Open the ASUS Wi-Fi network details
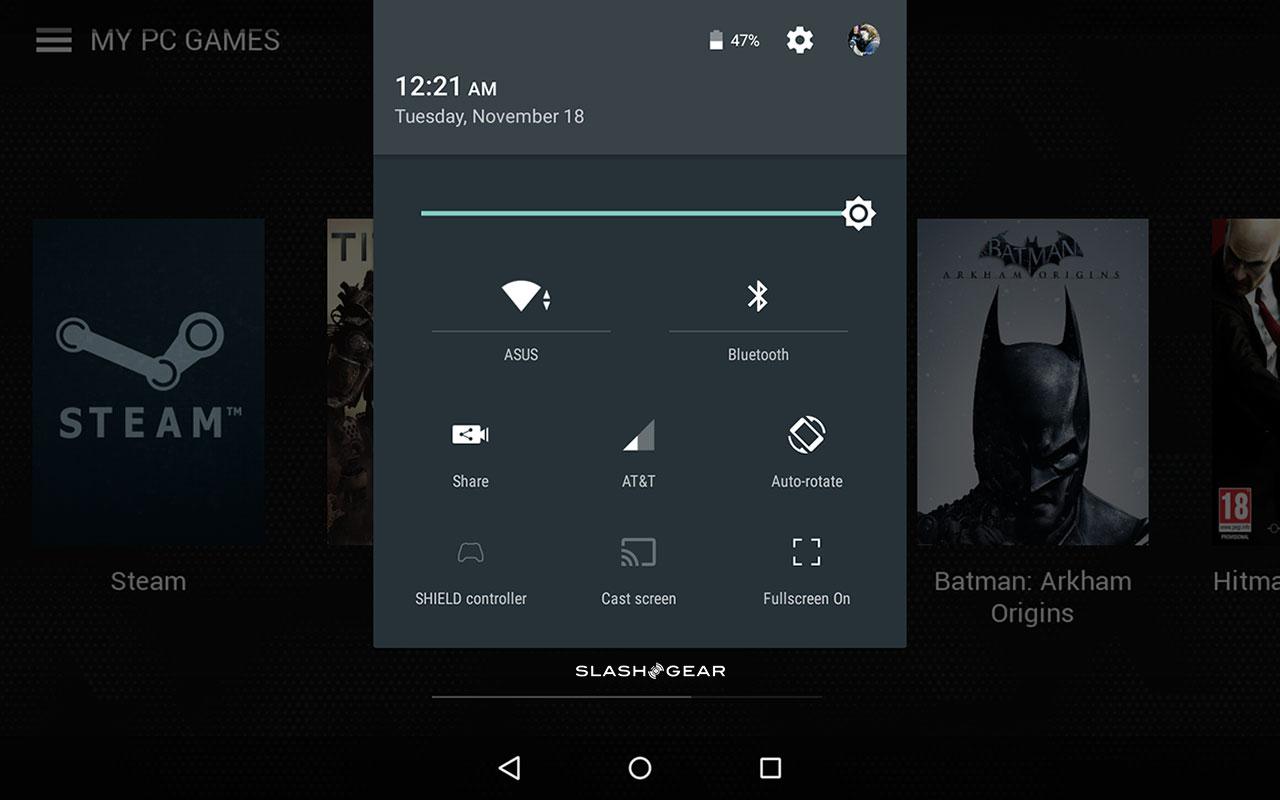 pyautogui.click(x=521, y=355)
